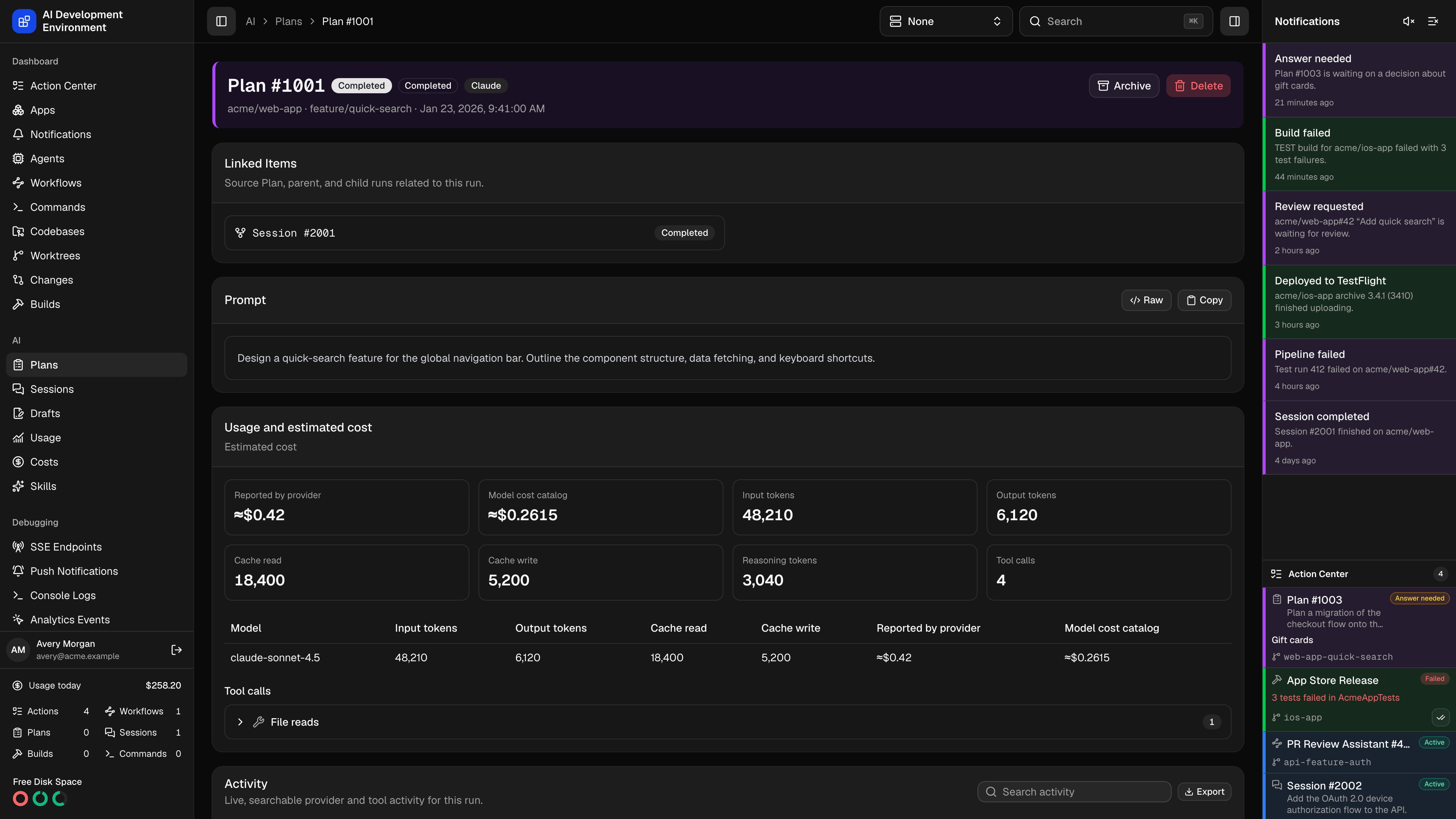The height and width of the screenshot is (819, 1456).
Task: Click the Usage chart icon
Action: (x=18, y=438)
